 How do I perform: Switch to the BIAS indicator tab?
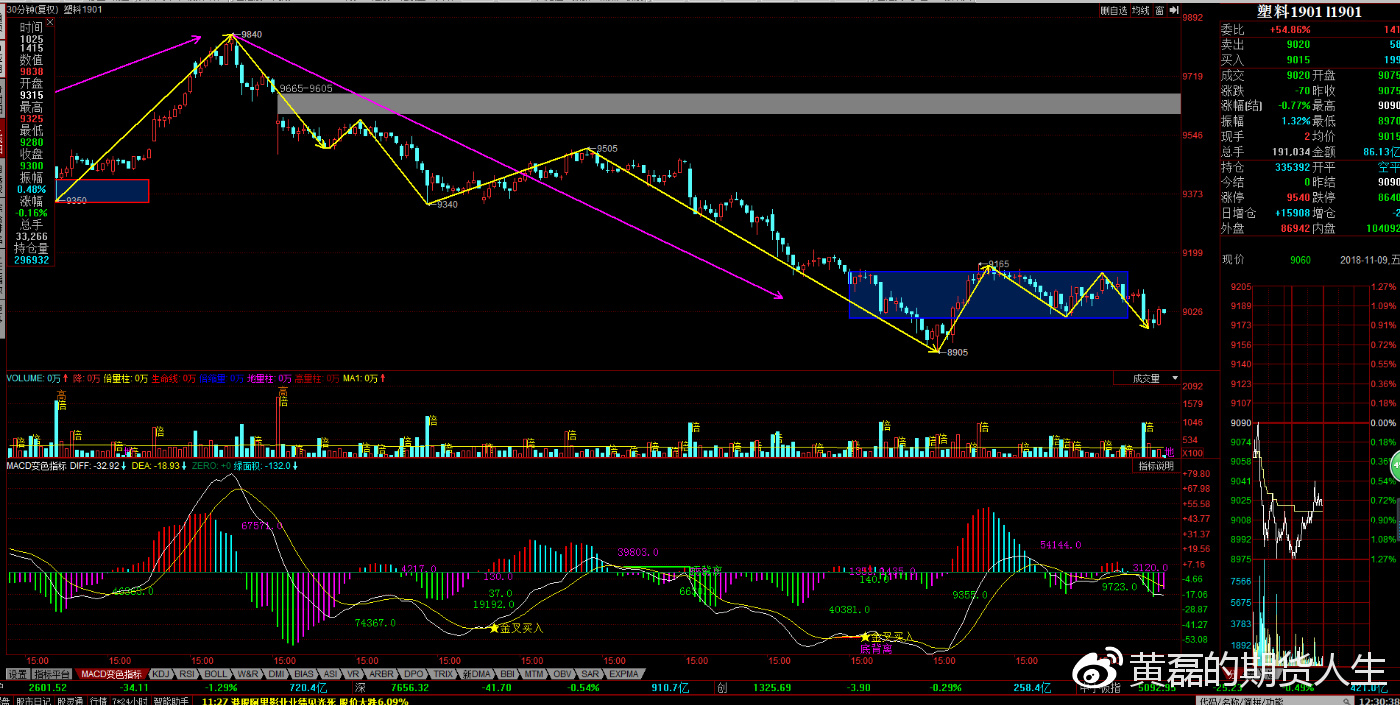click(305, 674)
